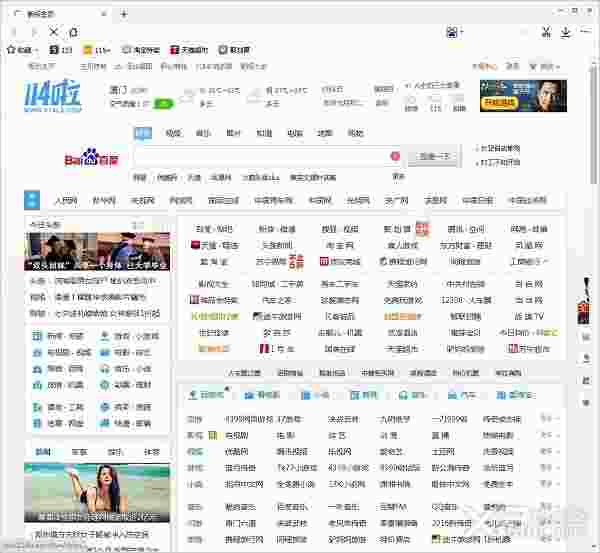Expand the top-right page header dropdown
This screenshot has width=600, height=553.
click(x=558, y=67)
